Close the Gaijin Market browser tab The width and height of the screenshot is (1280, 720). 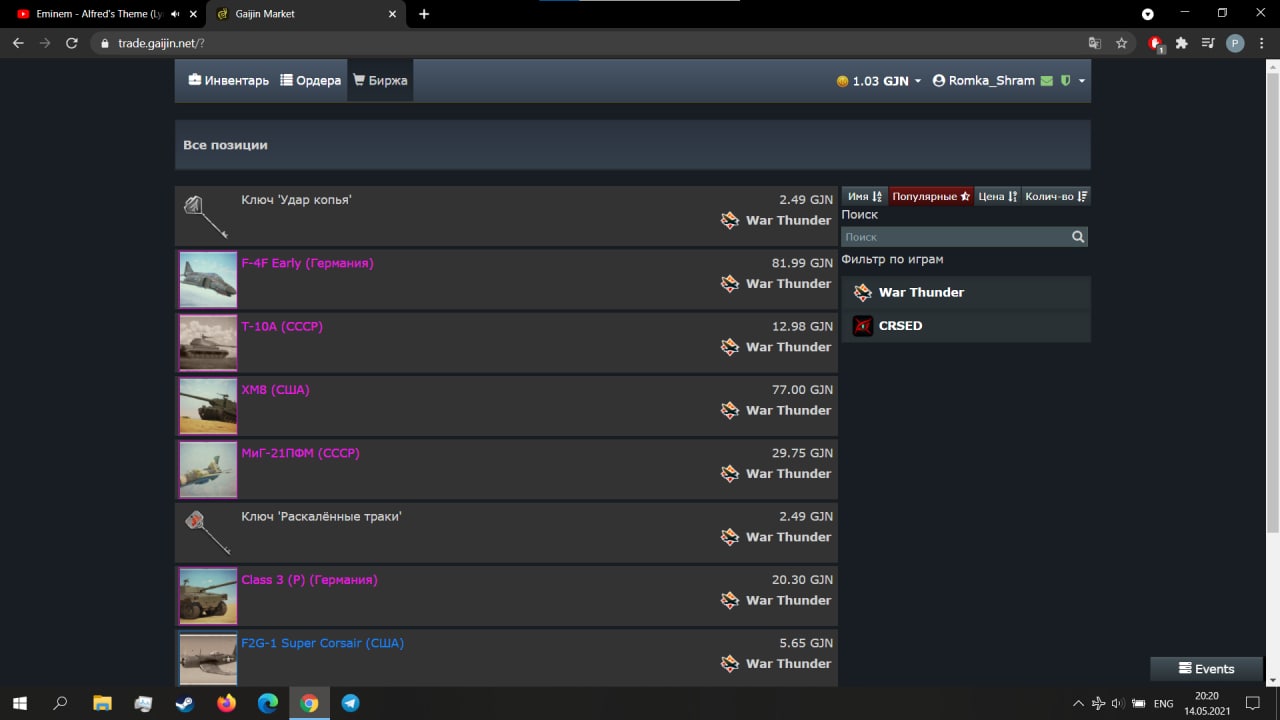pos(392,14)
